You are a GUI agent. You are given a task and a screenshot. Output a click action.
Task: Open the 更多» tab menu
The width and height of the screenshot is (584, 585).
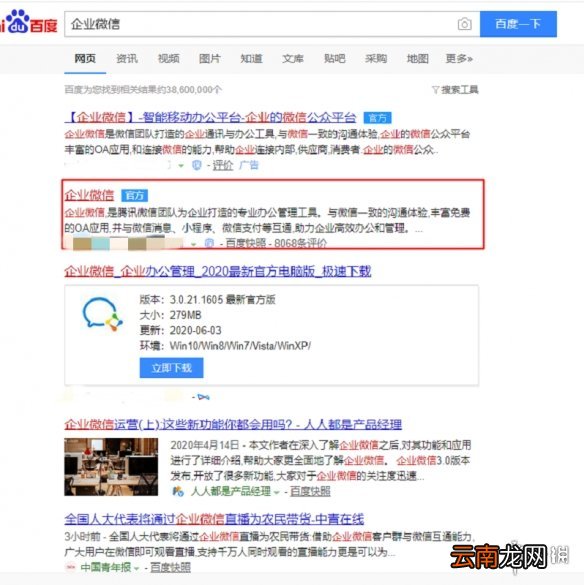click(459, 59)
